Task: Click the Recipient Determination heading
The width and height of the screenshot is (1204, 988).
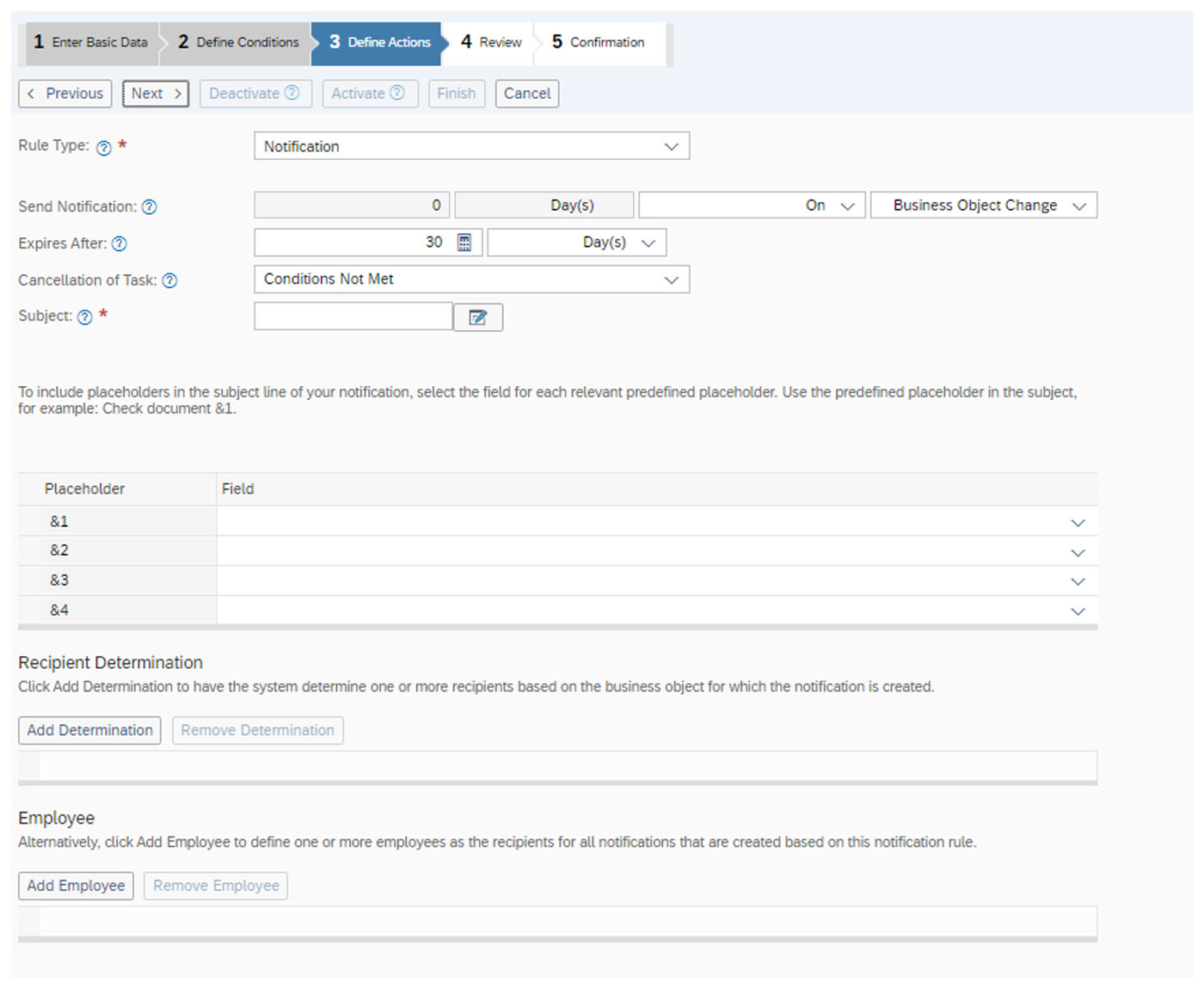Action: (111, 663)
